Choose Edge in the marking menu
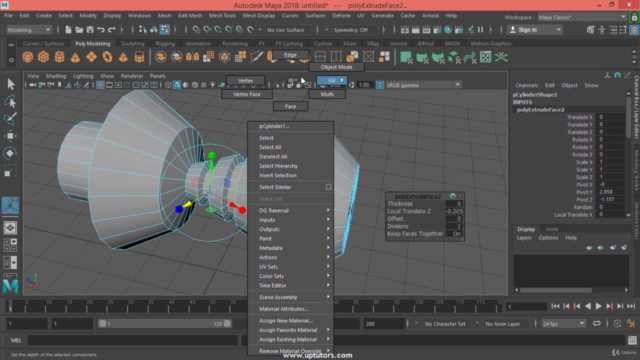Viewport: 640px width, 360px height. click(x=290, y=55)
